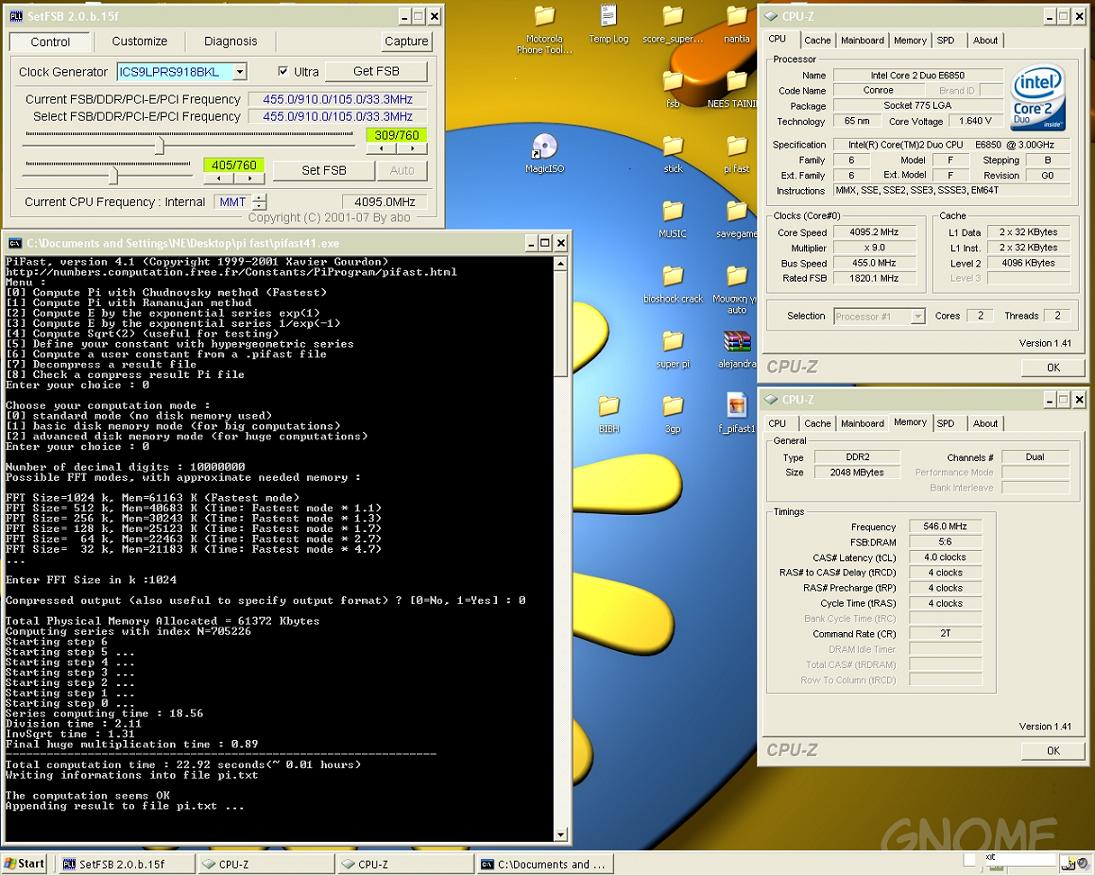The image size is (1095, 876).
Task: Click the memory Frequency value 546.0 MHz
Action: 945,526
